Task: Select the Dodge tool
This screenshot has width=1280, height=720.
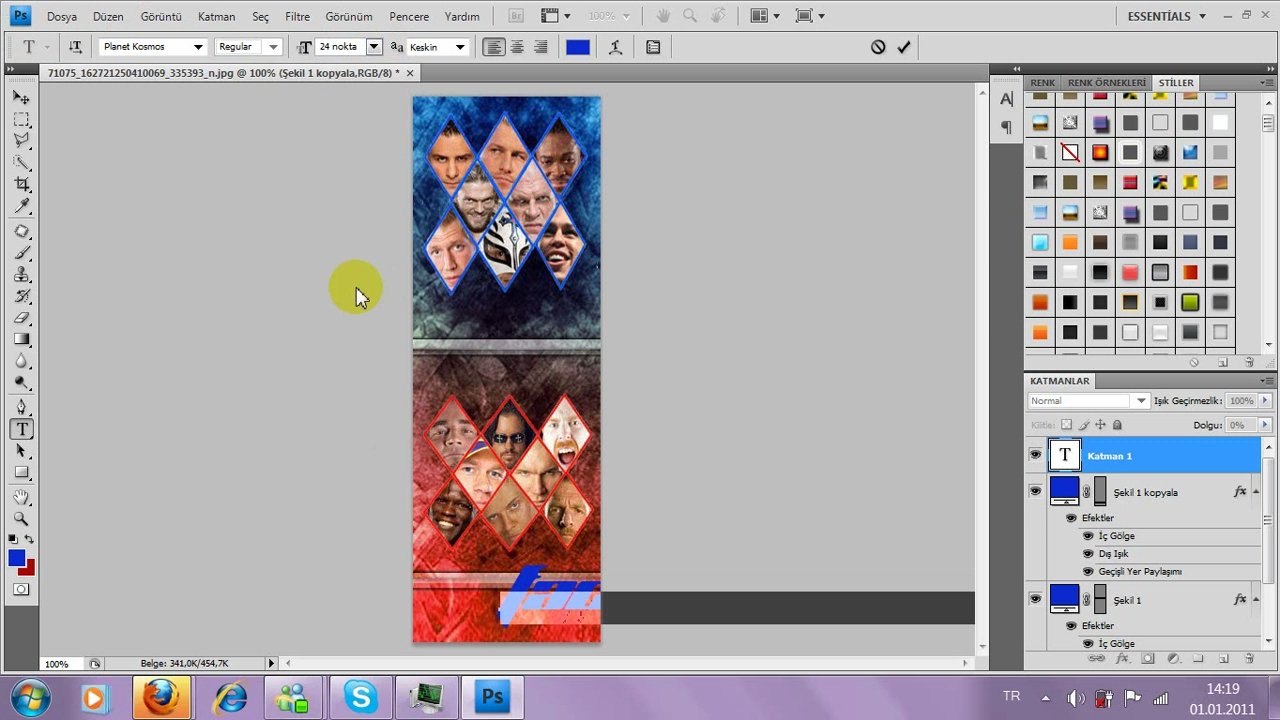Action: click(21, 383)
